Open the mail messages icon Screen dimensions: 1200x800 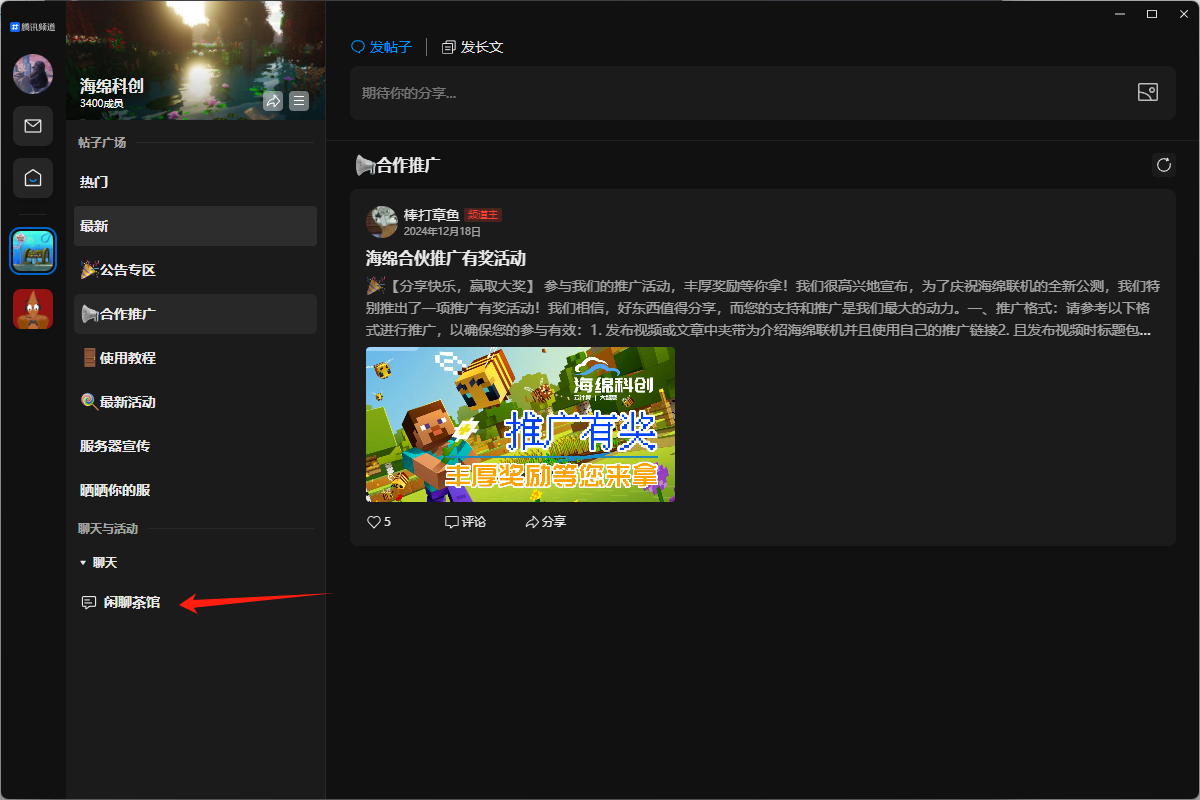33,126
